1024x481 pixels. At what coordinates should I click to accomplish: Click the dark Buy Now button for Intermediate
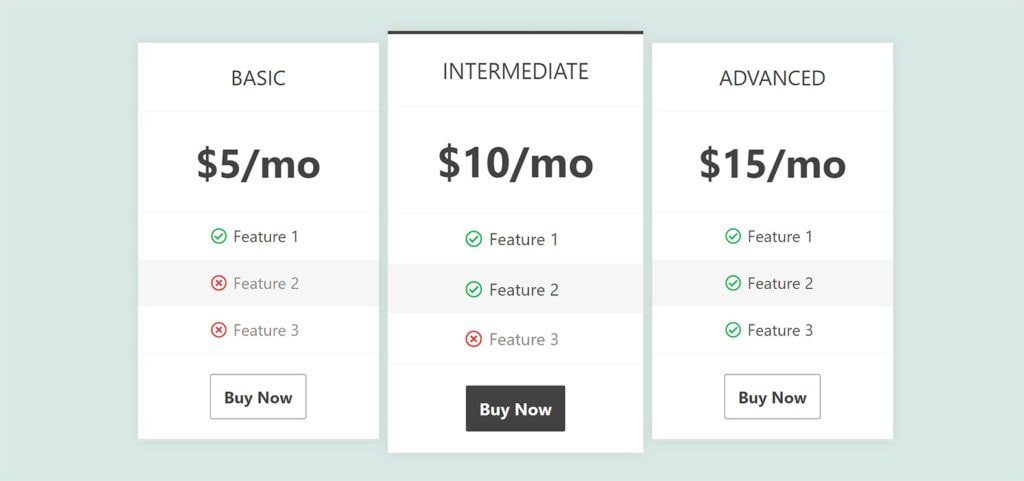[x=515, y=409]
